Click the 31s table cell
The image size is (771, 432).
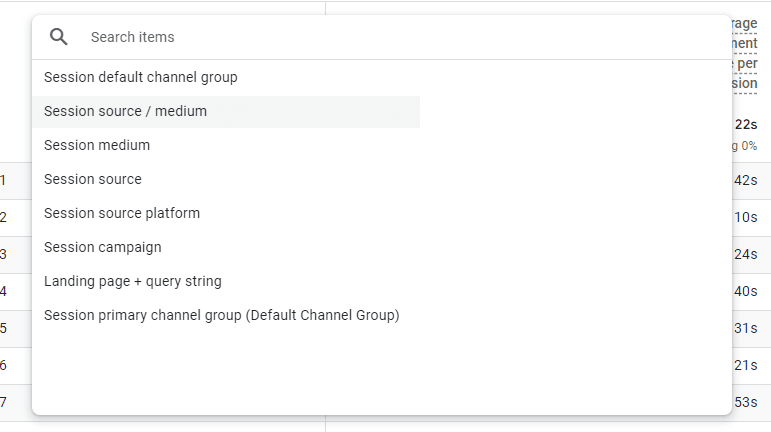click(x=746, y=328)
